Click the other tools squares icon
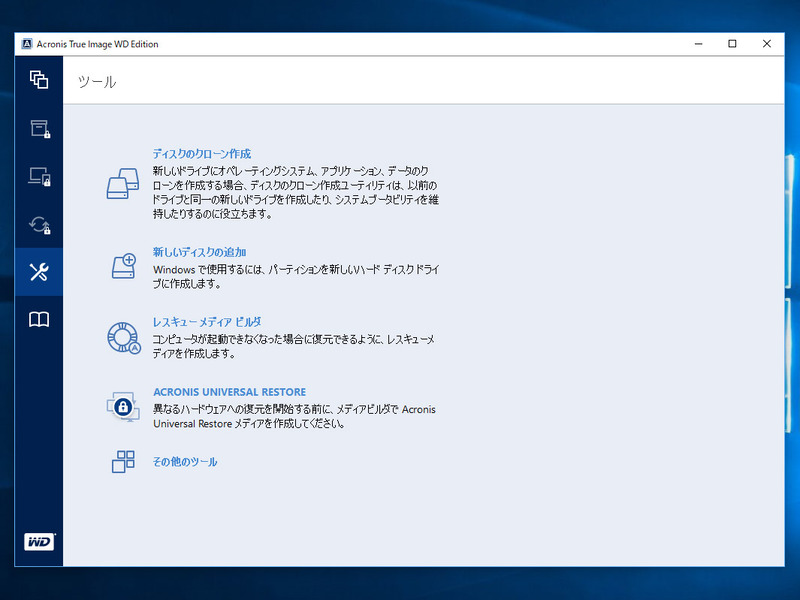 pyautogui.click(x=123, y=461)
